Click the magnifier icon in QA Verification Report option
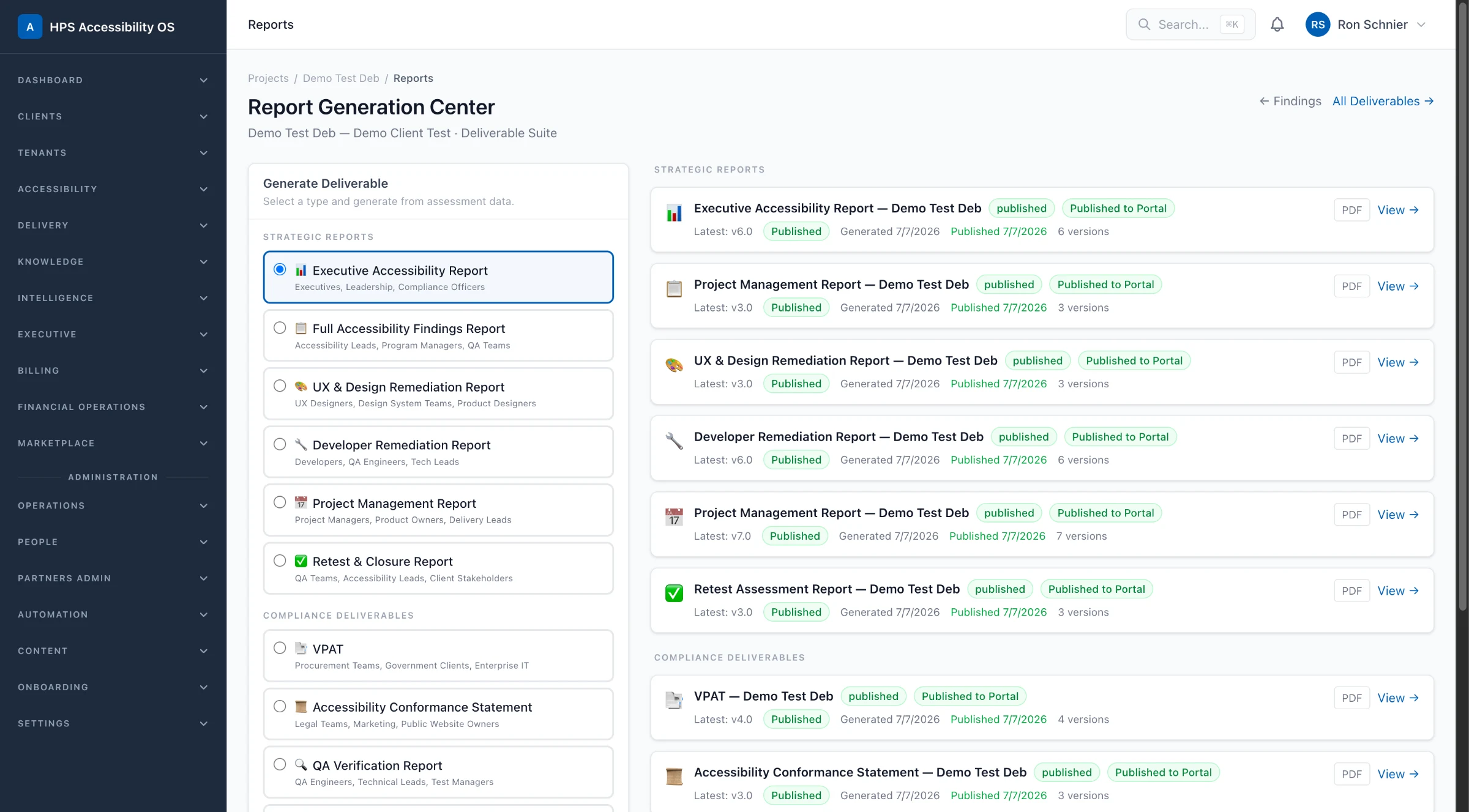The height and width of the screenshot is (812, 1469). [x=301, y=765]
